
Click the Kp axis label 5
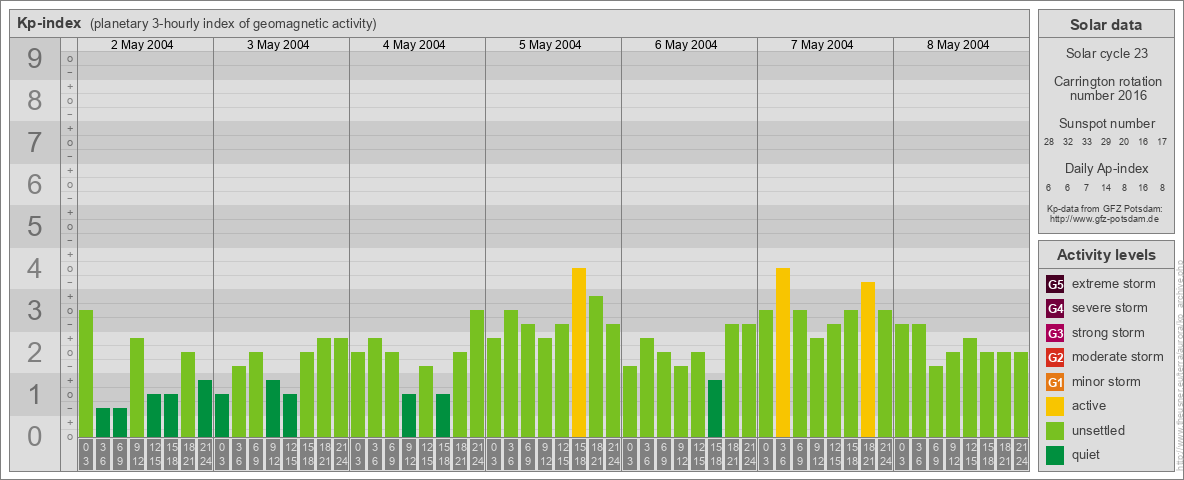click(34, 226)
